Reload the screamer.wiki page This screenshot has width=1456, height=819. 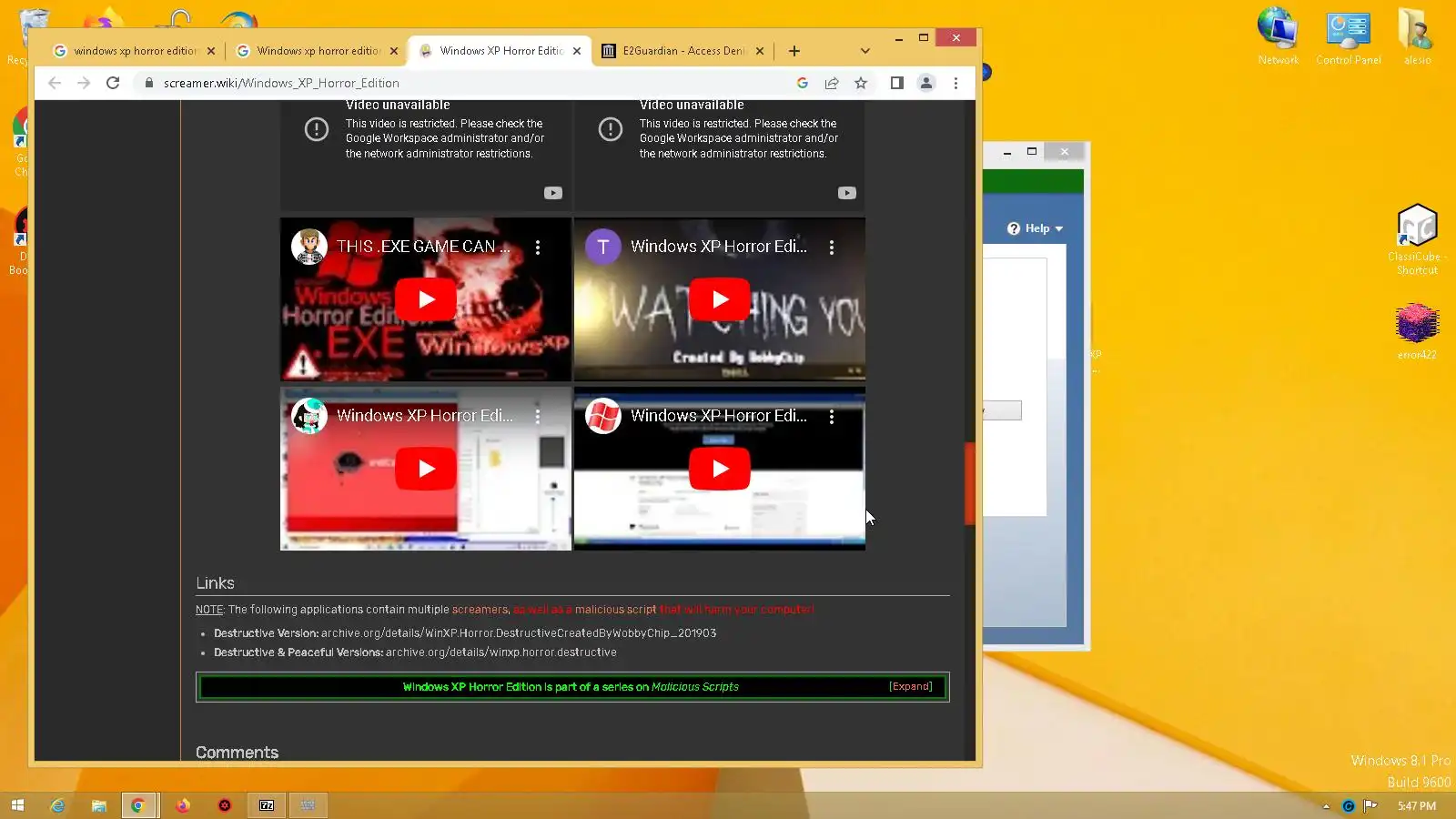113,83
